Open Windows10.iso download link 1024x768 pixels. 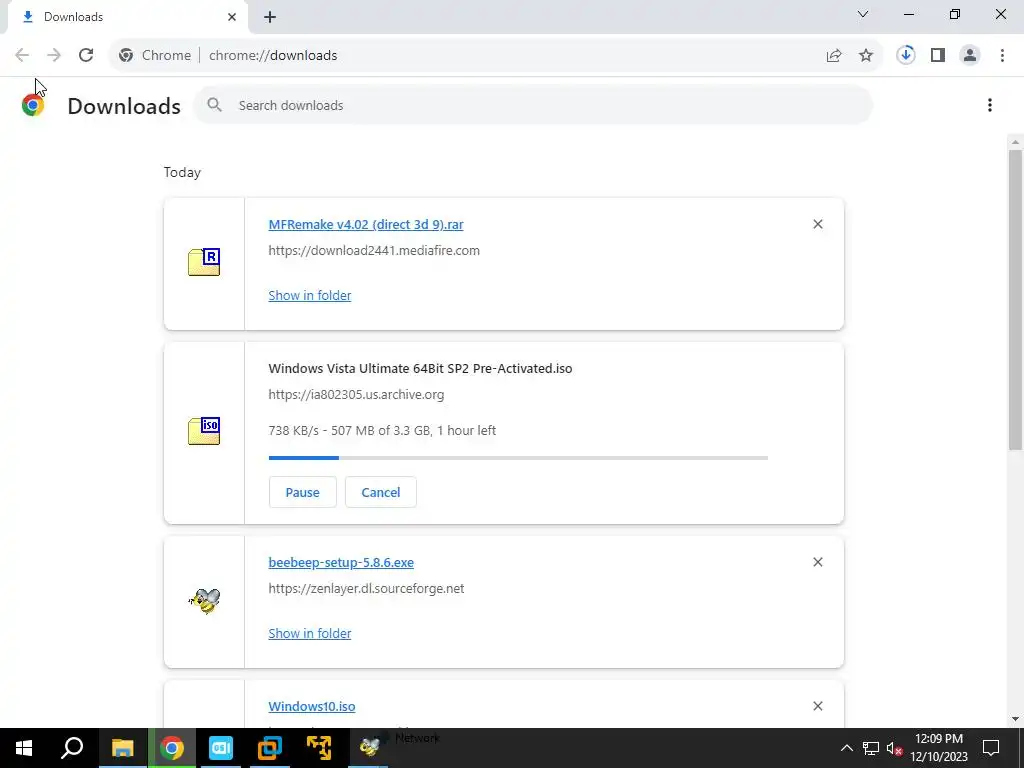click(x=312, y=707)
